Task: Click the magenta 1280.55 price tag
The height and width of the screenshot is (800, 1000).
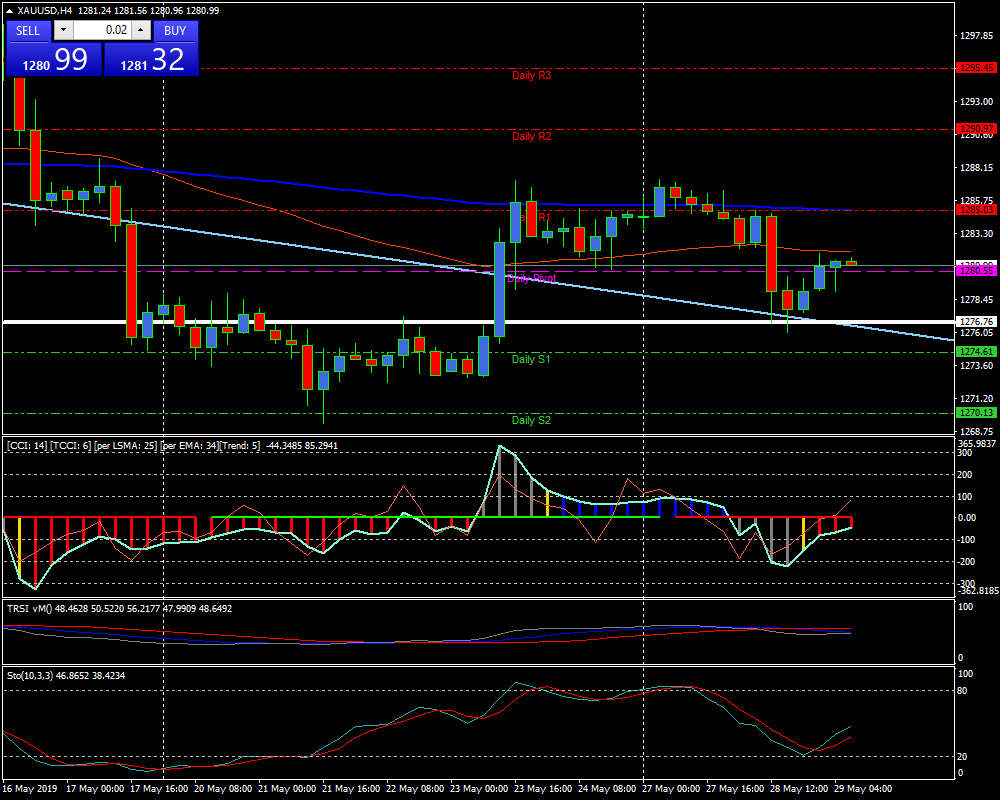Action: tap(976, 271)
